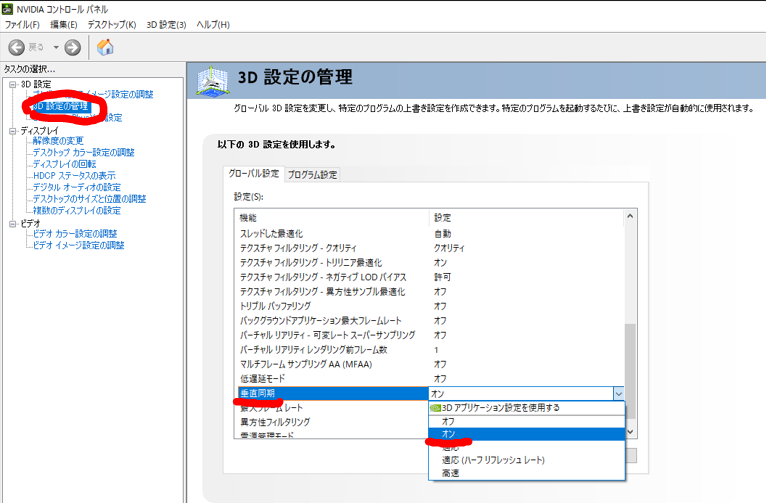Open the back history dropdown arrow
Screen dimensions: 766x503
click(x=56, y=47)
